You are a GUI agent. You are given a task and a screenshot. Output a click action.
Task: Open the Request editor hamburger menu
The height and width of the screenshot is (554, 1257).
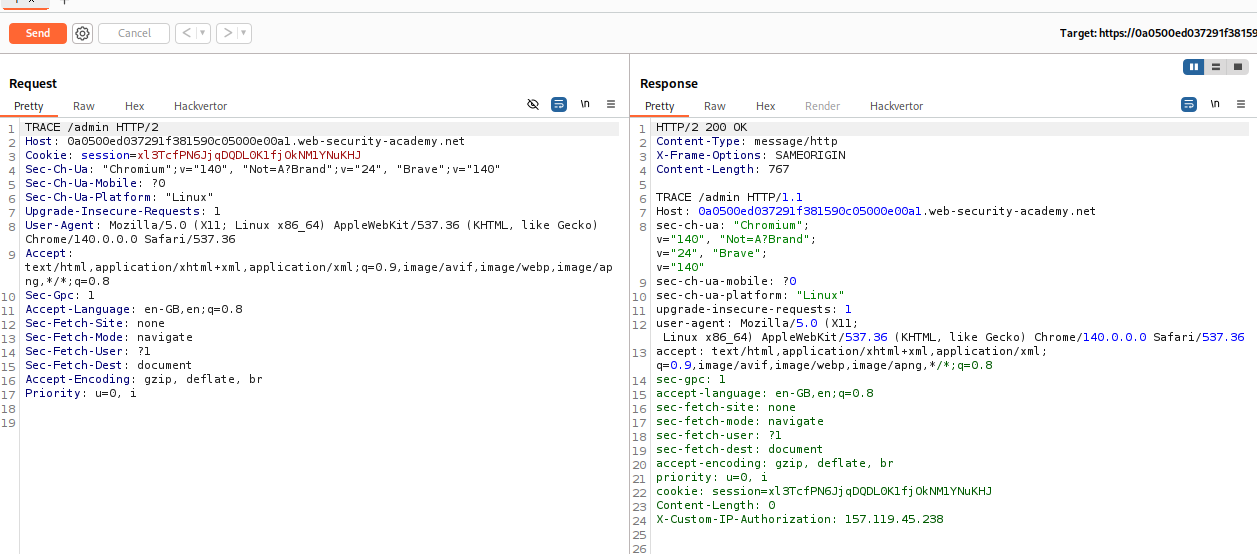point(610,104)
